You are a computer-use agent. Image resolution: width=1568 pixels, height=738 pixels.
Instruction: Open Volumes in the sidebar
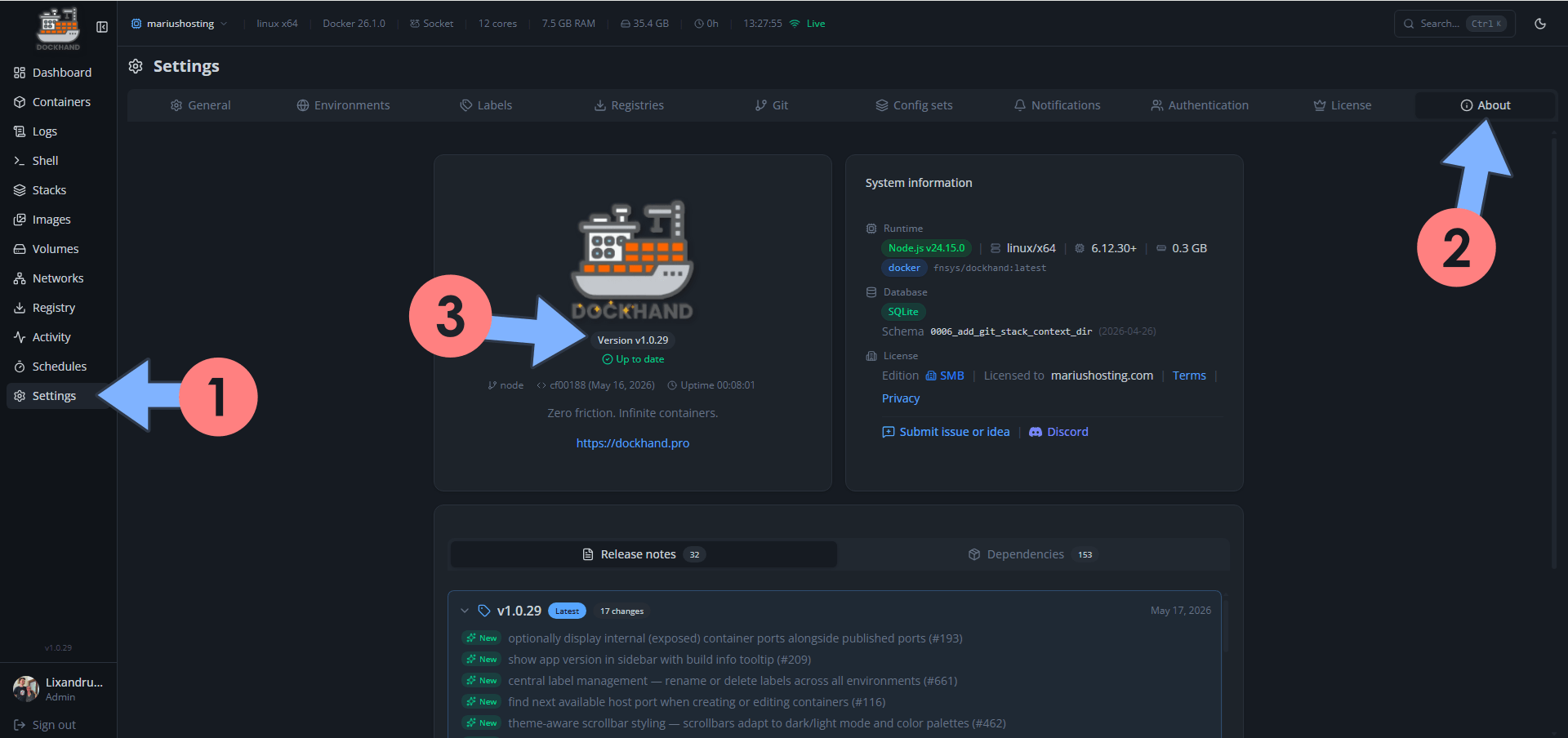pos(58,249)
